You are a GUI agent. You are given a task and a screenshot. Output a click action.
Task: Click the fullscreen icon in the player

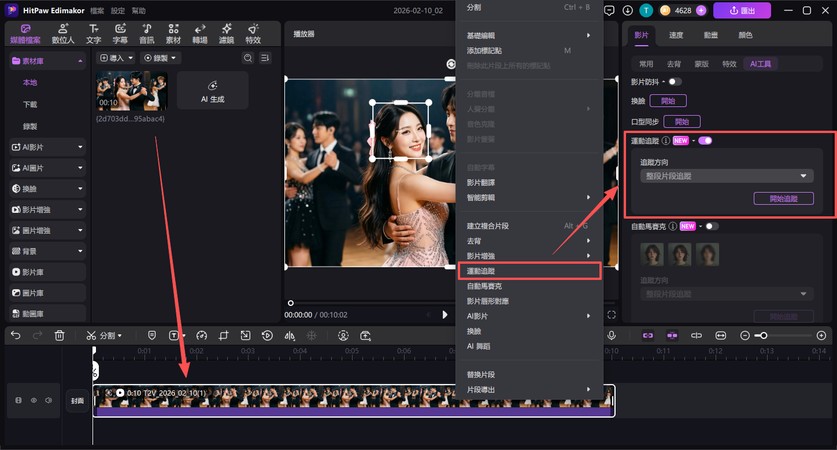[612, 315]
